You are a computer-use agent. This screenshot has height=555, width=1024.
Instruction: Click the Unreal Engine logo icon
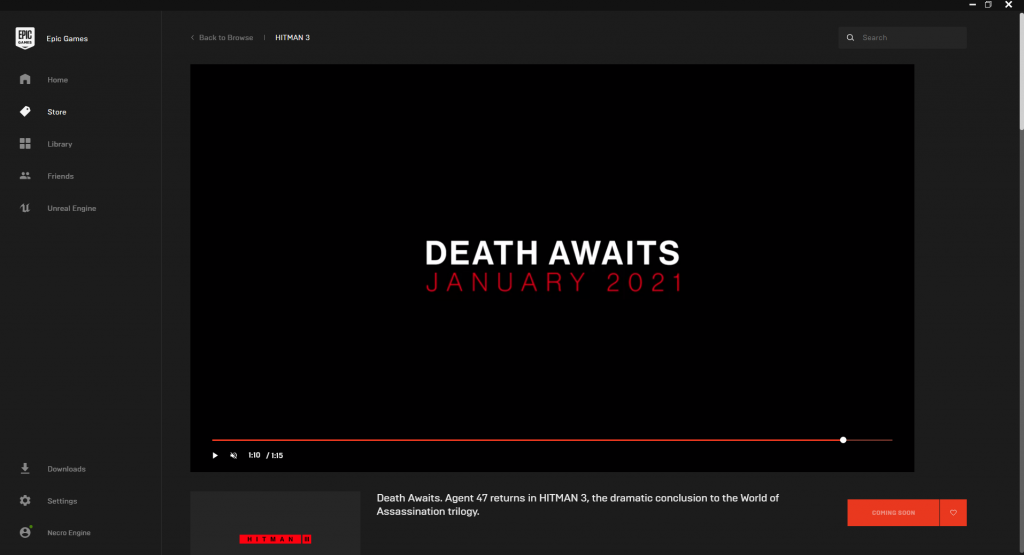25,208
